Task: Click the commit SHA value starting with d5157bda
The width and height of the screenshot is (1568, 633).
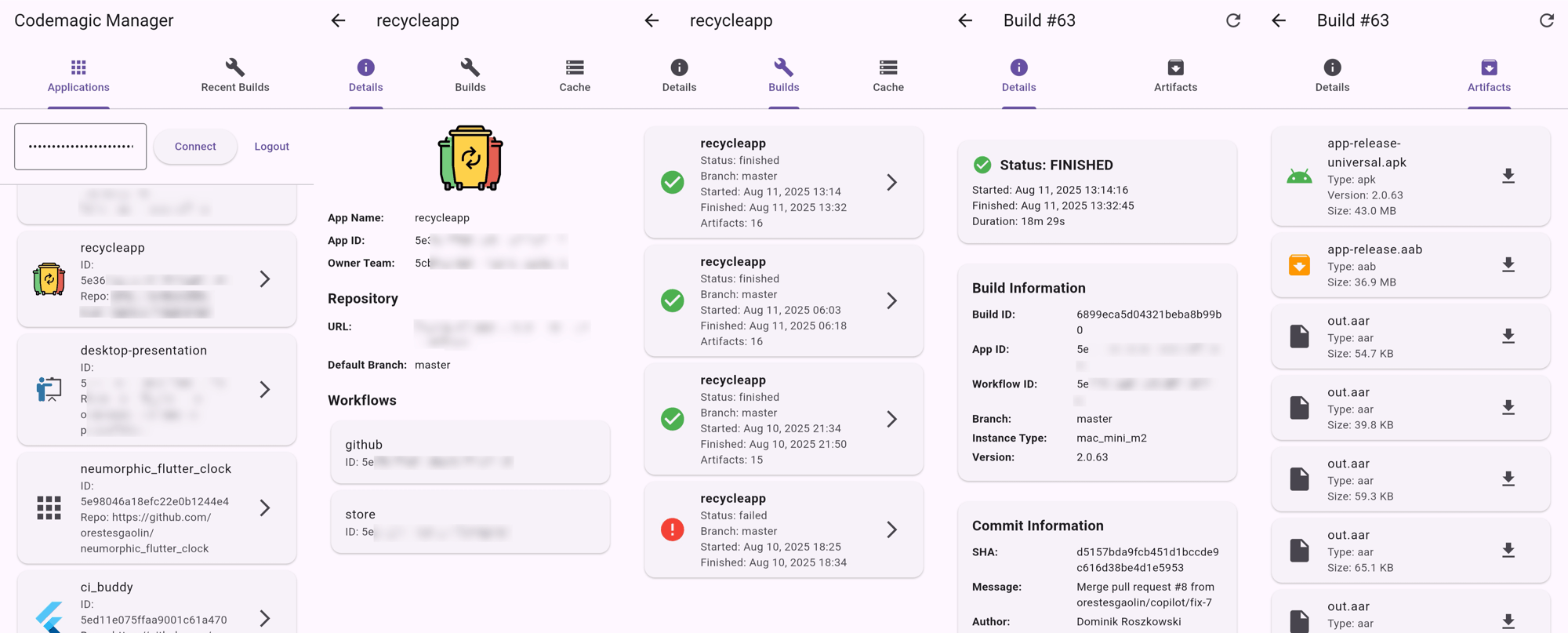Action: click(x=1148, y=560)
